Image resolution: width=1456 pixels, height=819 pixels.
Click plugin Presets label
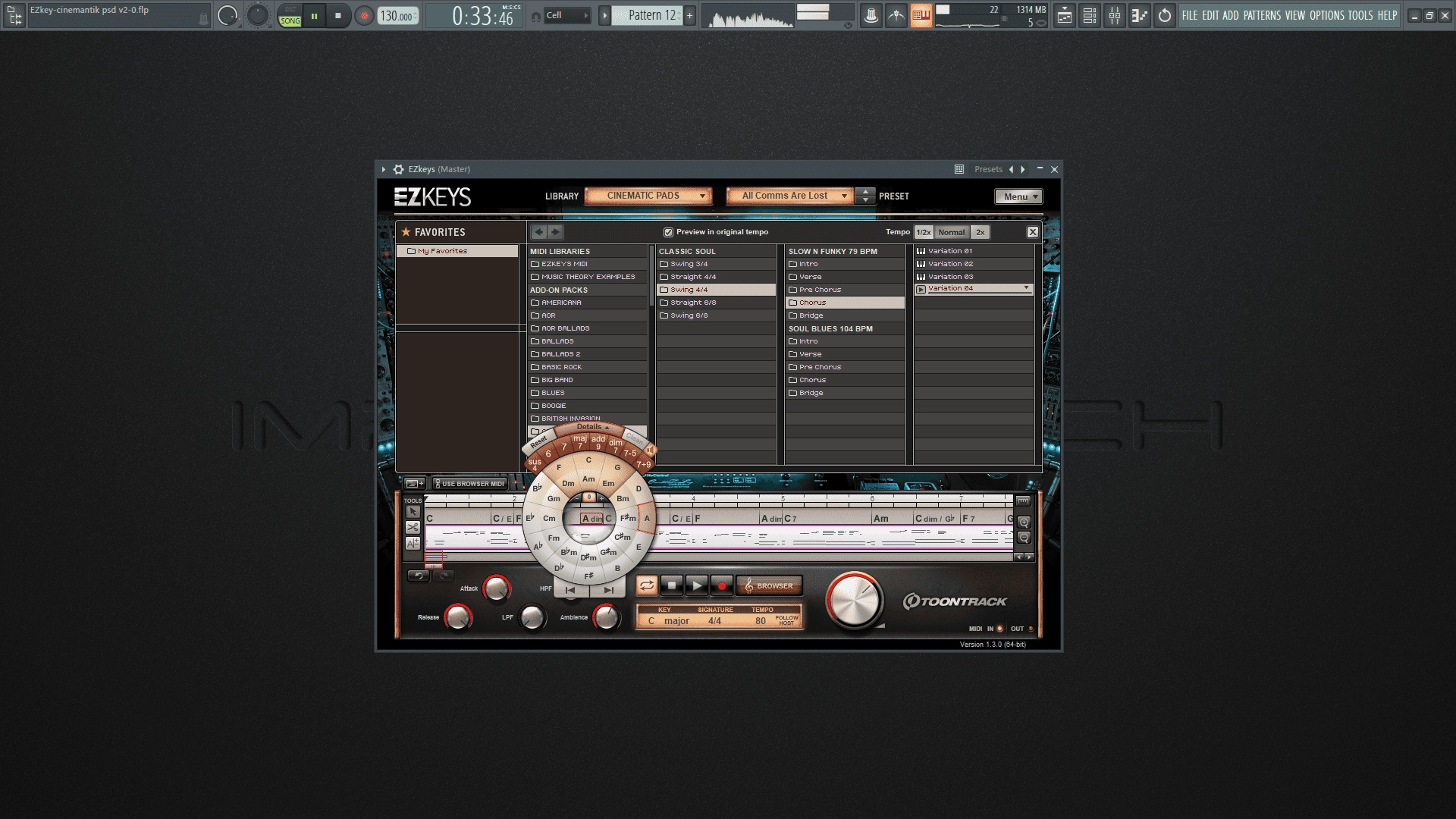pyautogui.click(x=988, y=169)
